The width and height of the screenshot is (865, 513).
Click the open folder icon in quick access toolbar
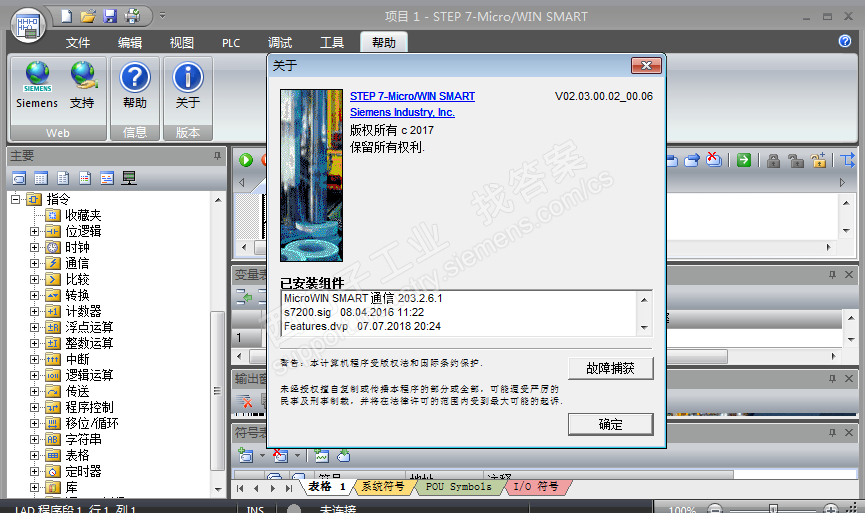point(88,16)
